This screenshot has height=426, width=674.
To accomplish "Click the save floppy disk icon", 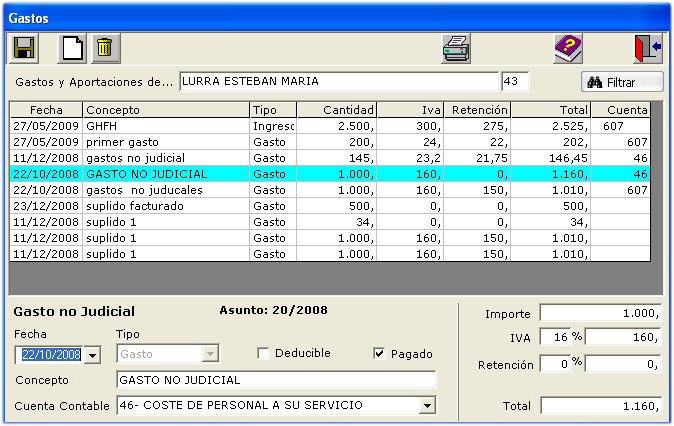I will pos(22,48).
